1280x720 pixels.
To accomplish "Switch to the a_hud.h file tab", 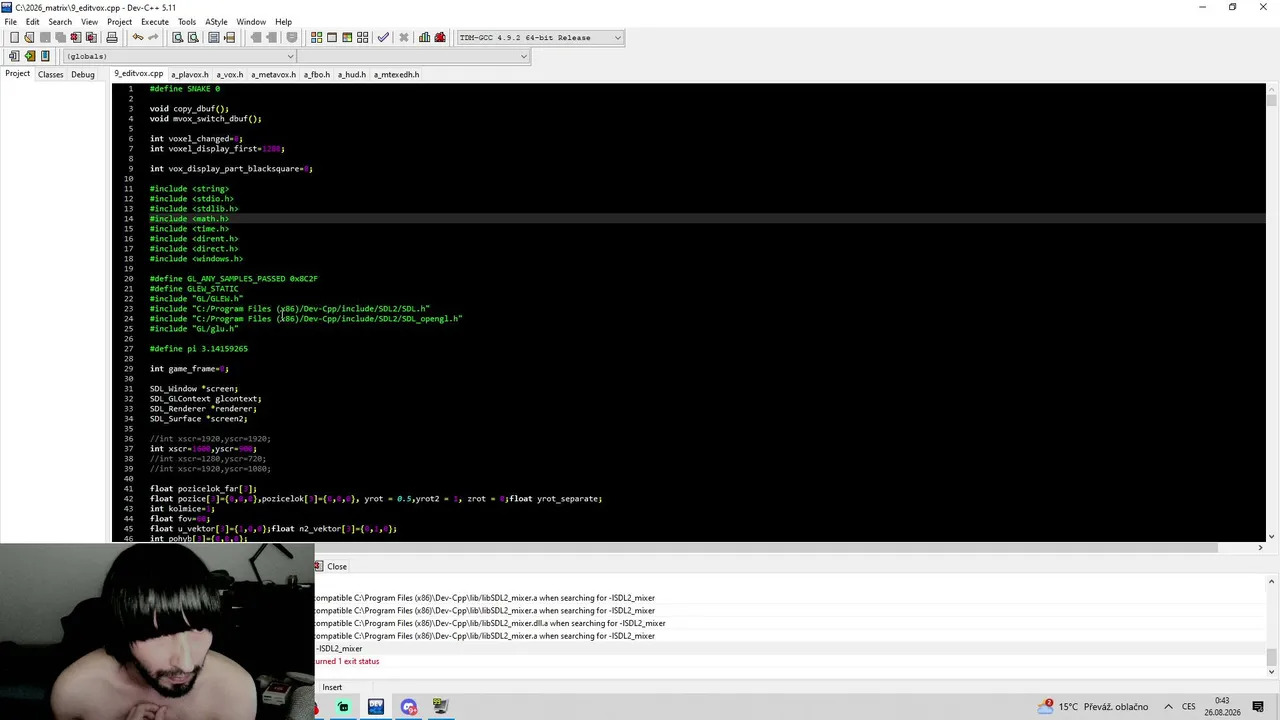I will (352, 75).
